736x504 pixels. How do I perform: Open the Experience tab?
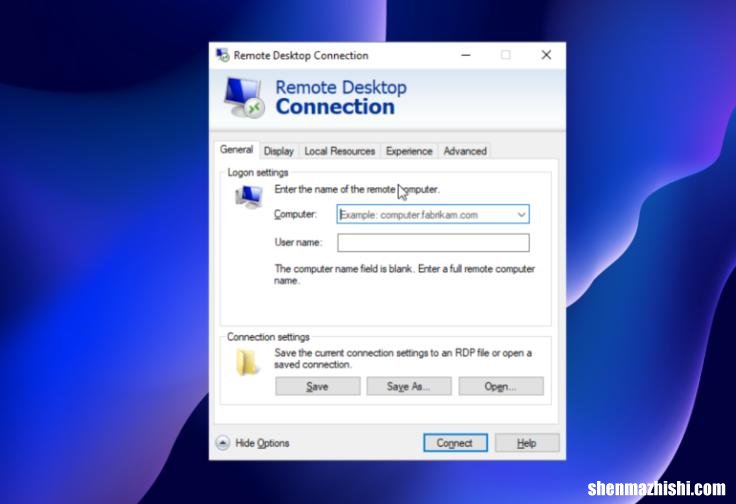[409, 151]
